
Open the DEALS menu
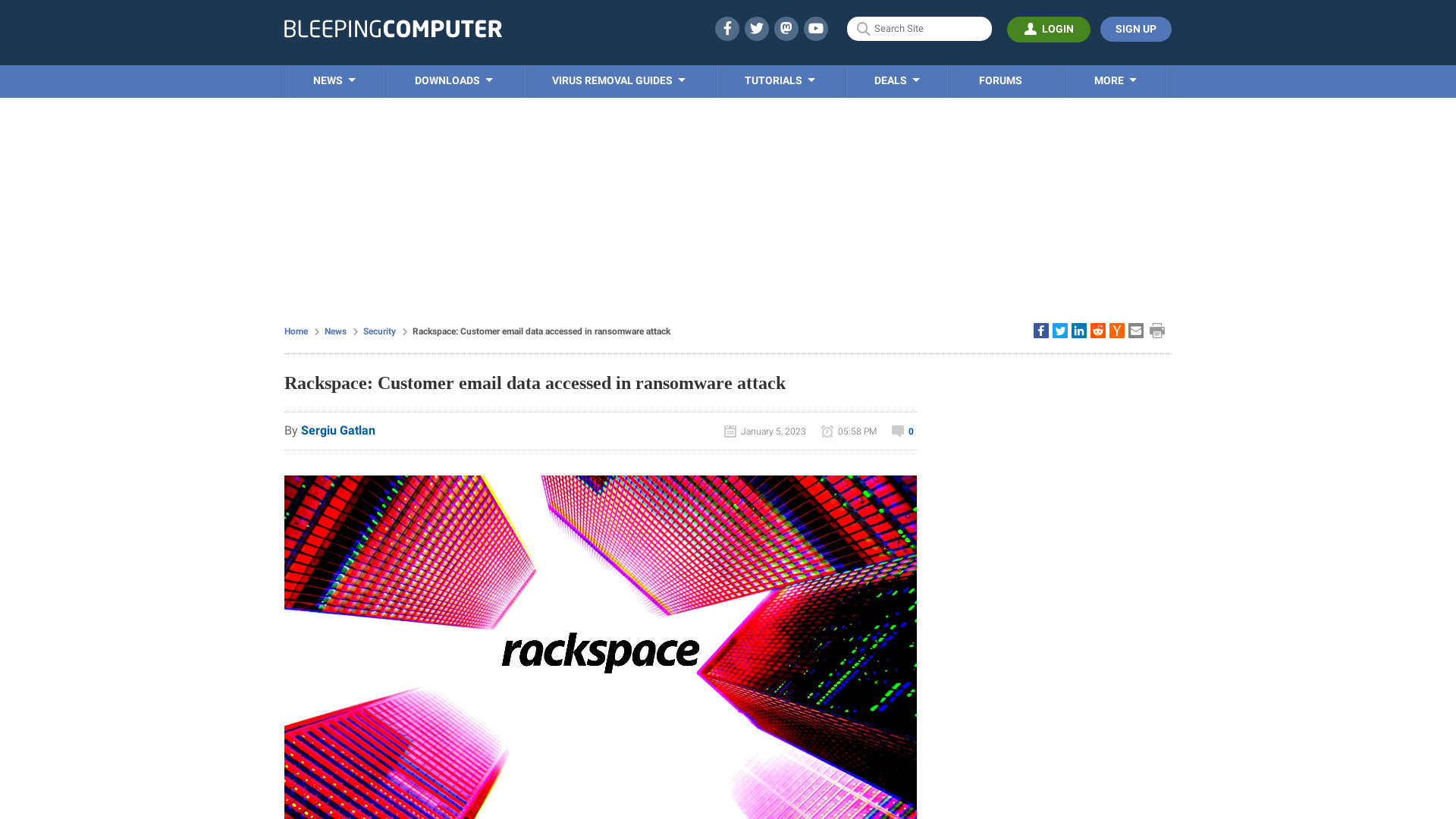(x=897, y=81)
